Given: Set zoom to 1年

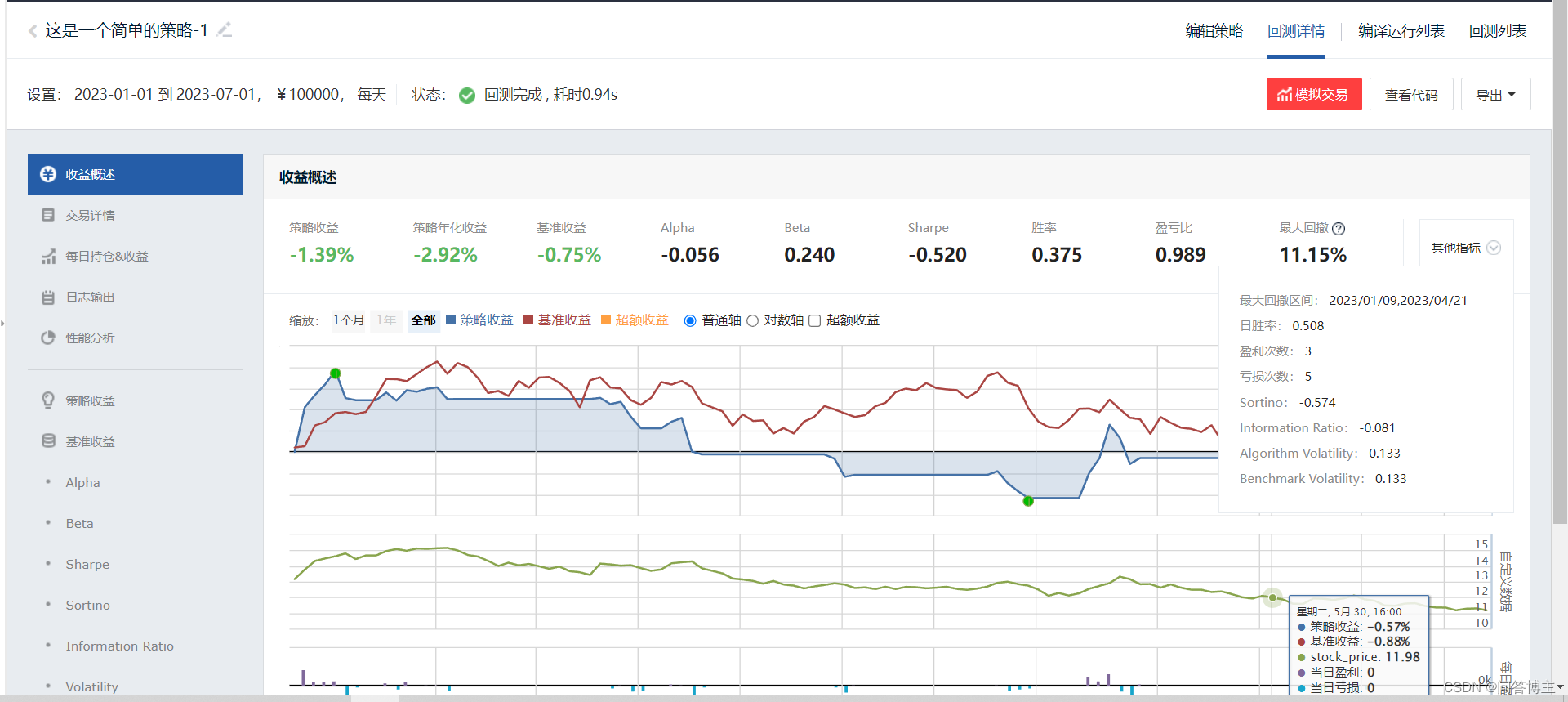Looking at the screenshot, I should point(386,320).
